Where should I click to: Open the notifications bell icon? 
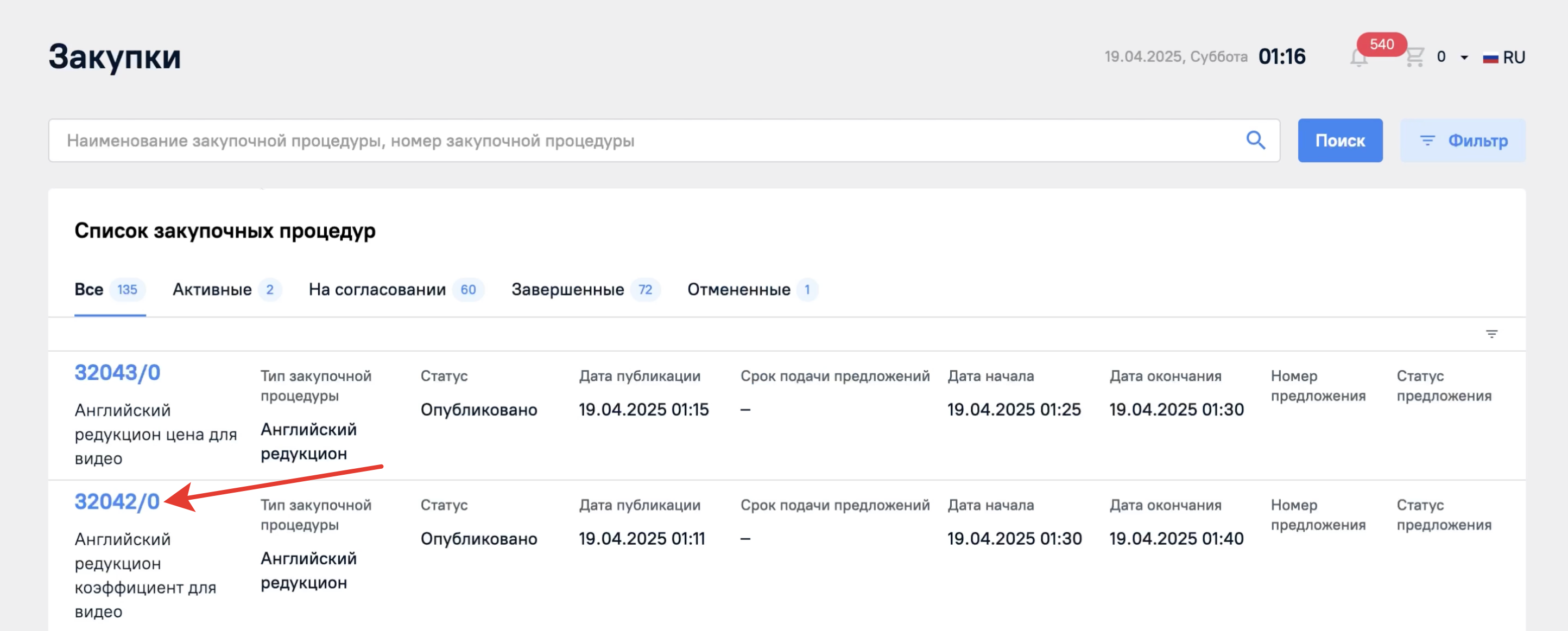point(1358,59)
